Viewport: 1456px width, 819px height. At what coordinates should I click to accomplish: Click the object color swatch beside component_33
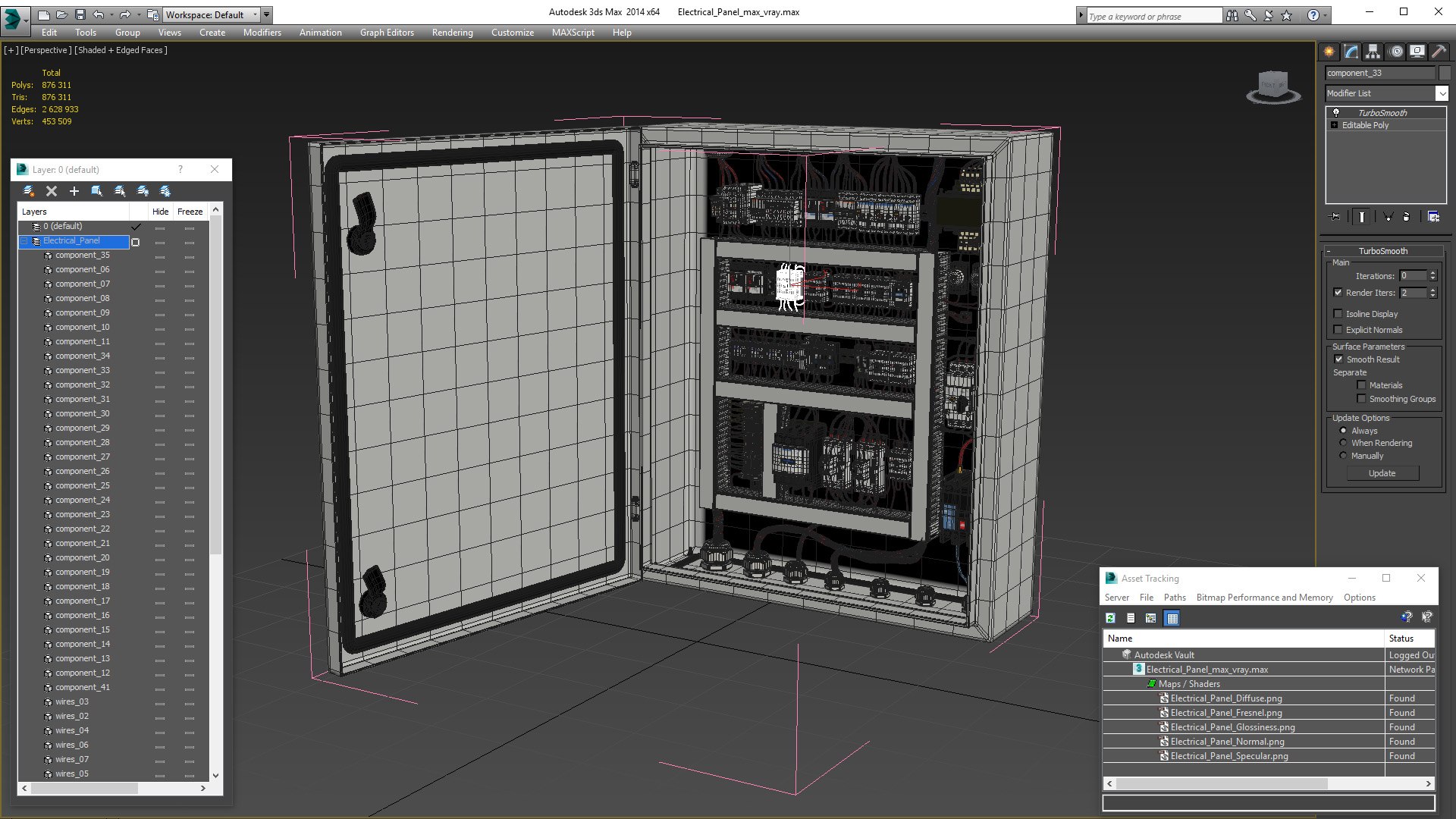click(x=1445, y=73)
